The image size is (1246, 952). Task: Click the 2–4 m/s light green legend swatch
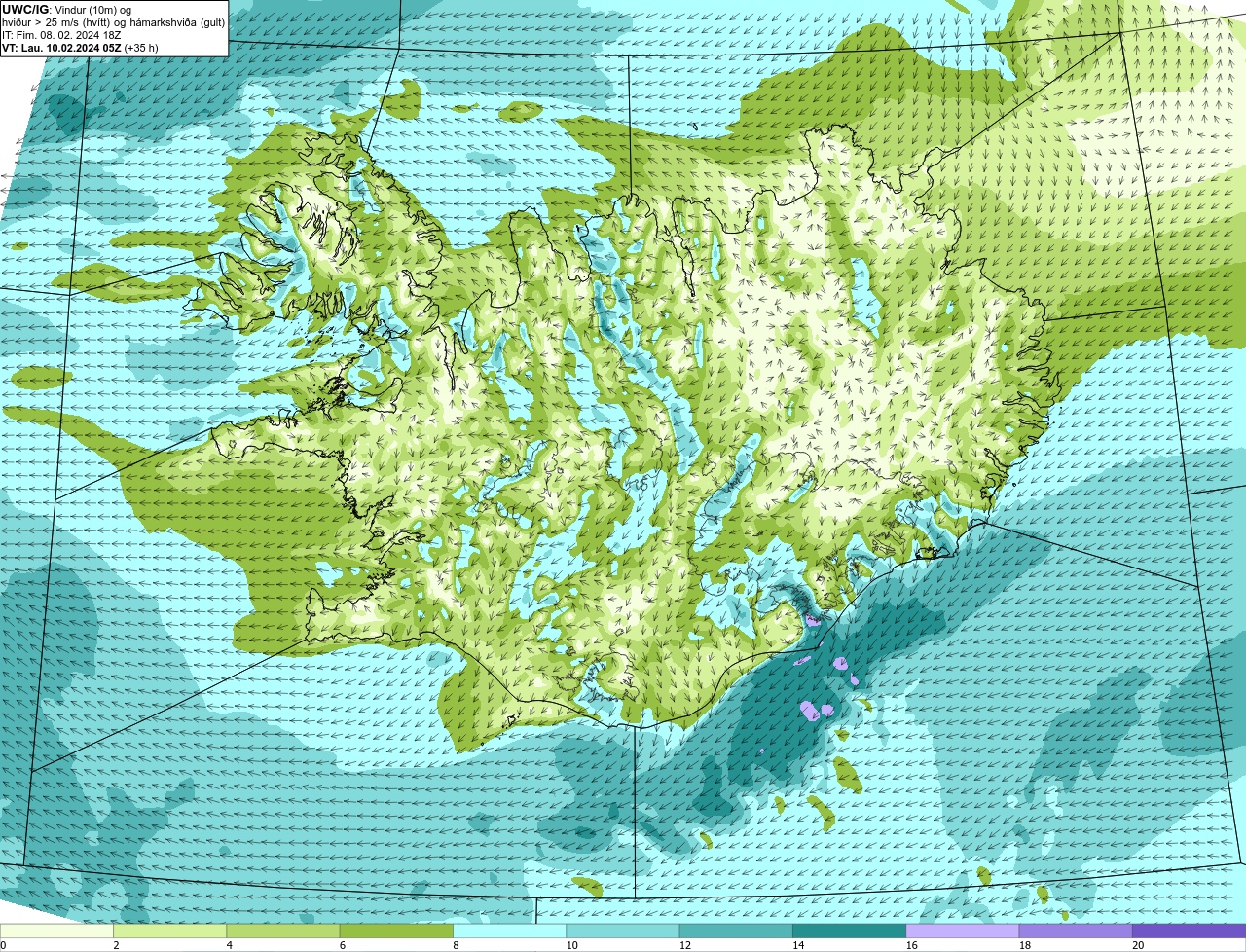[x=170, y=931]
